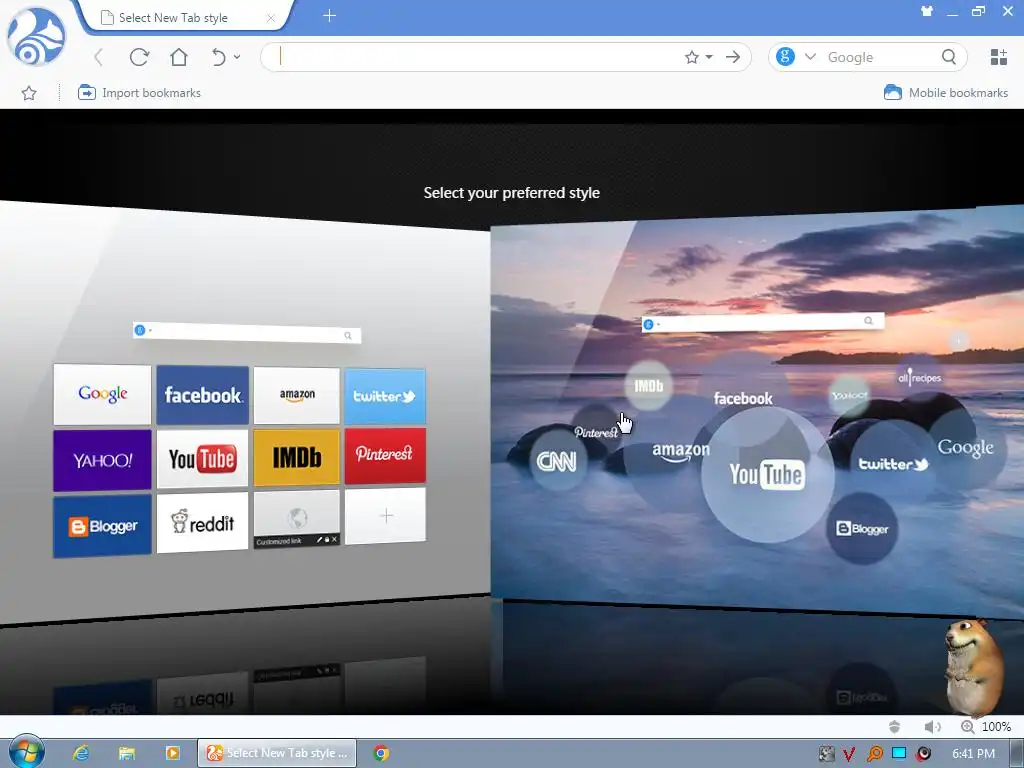The image size is (1024, 768).
Task: Click the Yahoo tile in classic style
Action: (x=103, y=460)
